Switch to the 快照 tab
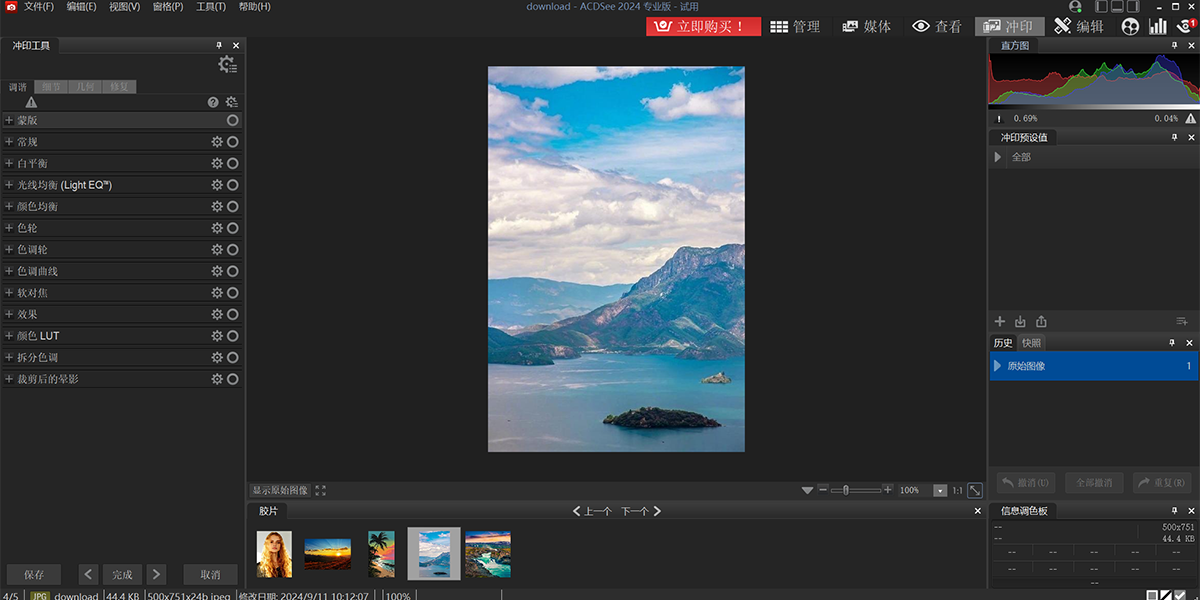 coord(1031,343)
